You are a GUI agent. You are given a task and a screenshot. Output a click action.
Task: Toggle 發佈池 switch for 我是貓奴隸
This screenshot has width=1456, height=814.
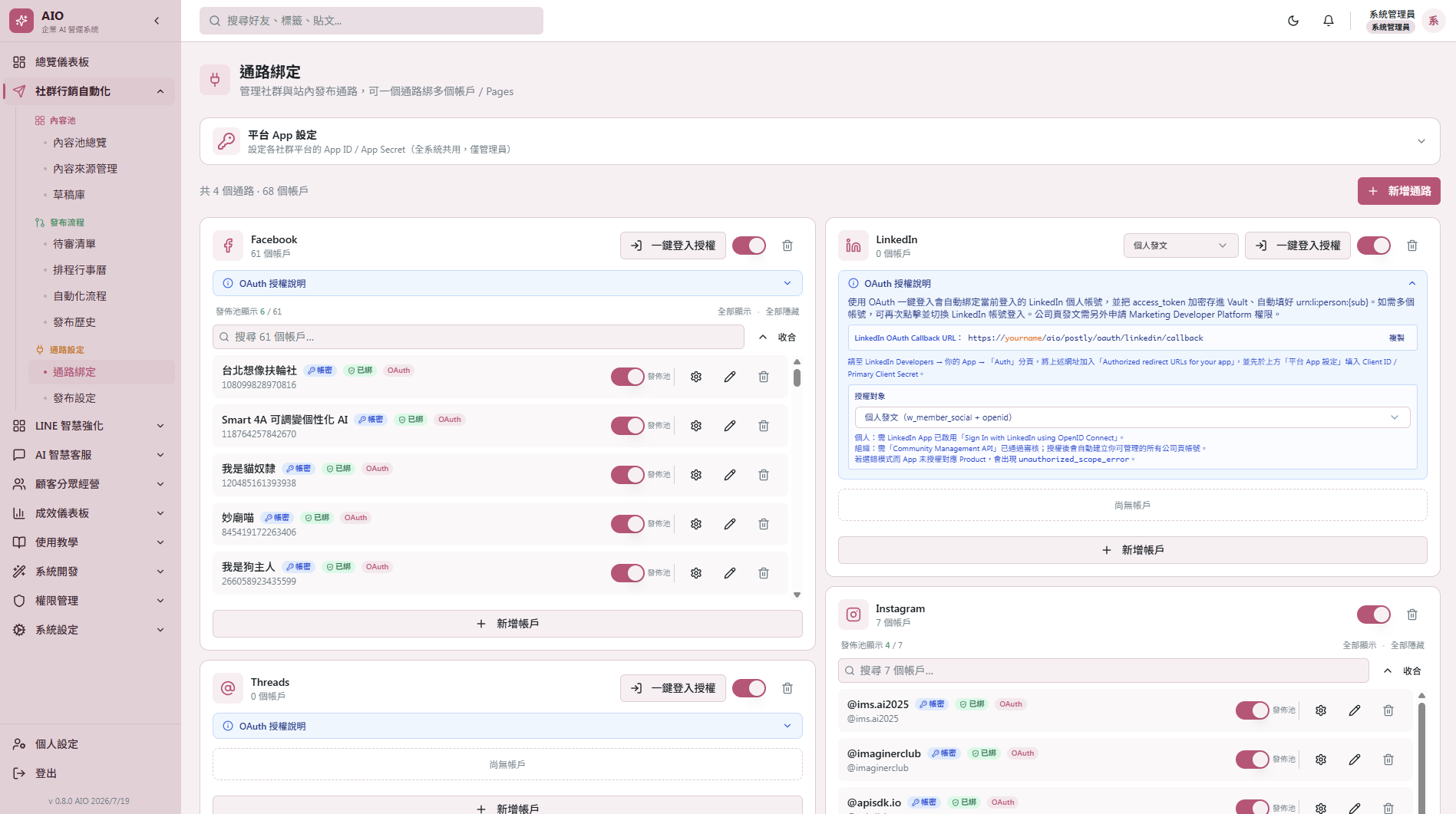tap(628, 475)
